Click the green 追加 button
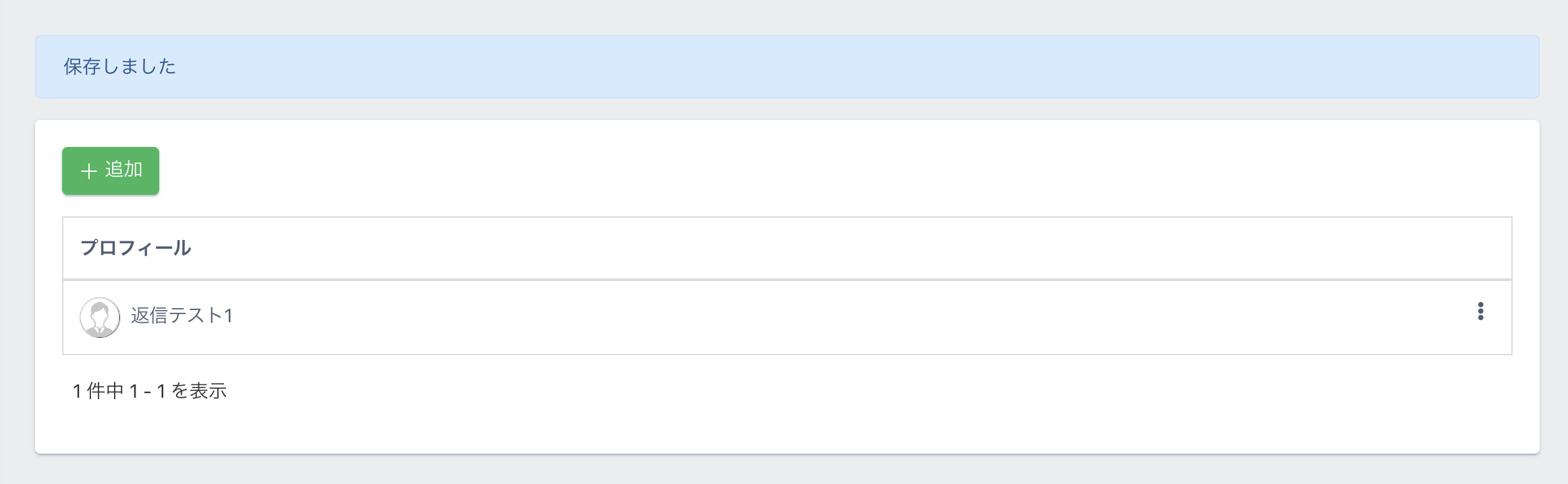Viewport: 1568px width, 484px height. click(x=111, y=171)
